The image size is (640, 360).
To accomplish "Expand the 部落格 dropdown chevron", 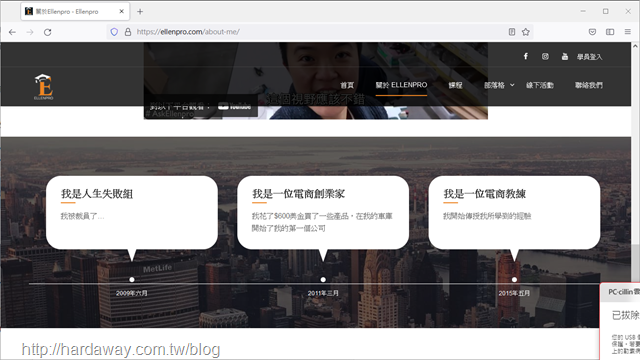I will tap(512, 85).
